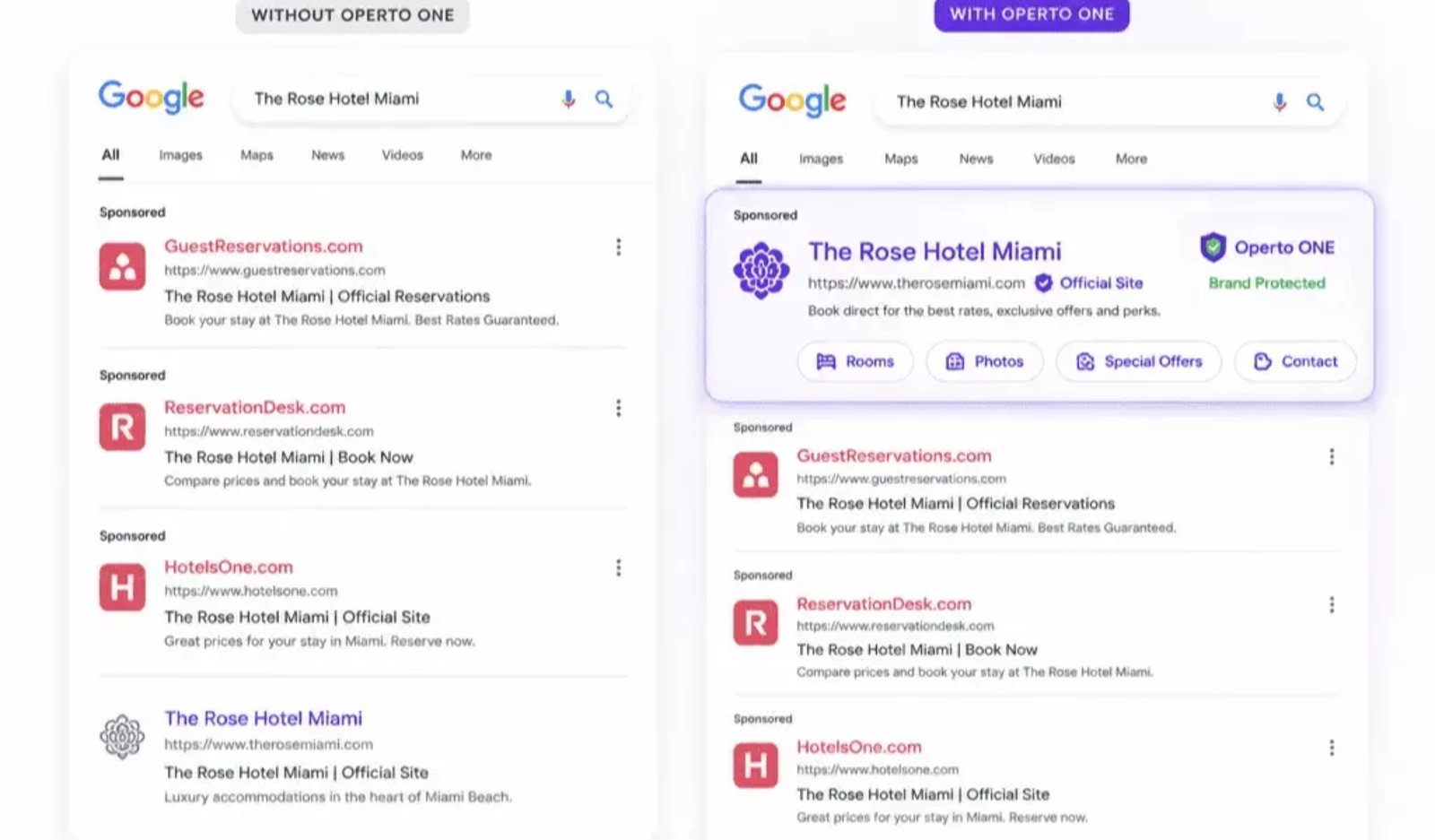This screenshot has height=840, width=1435.
Task: Open three-dot menu for right HotelsOne ad
Action: pyautogui.click(x=1332, y=748)
